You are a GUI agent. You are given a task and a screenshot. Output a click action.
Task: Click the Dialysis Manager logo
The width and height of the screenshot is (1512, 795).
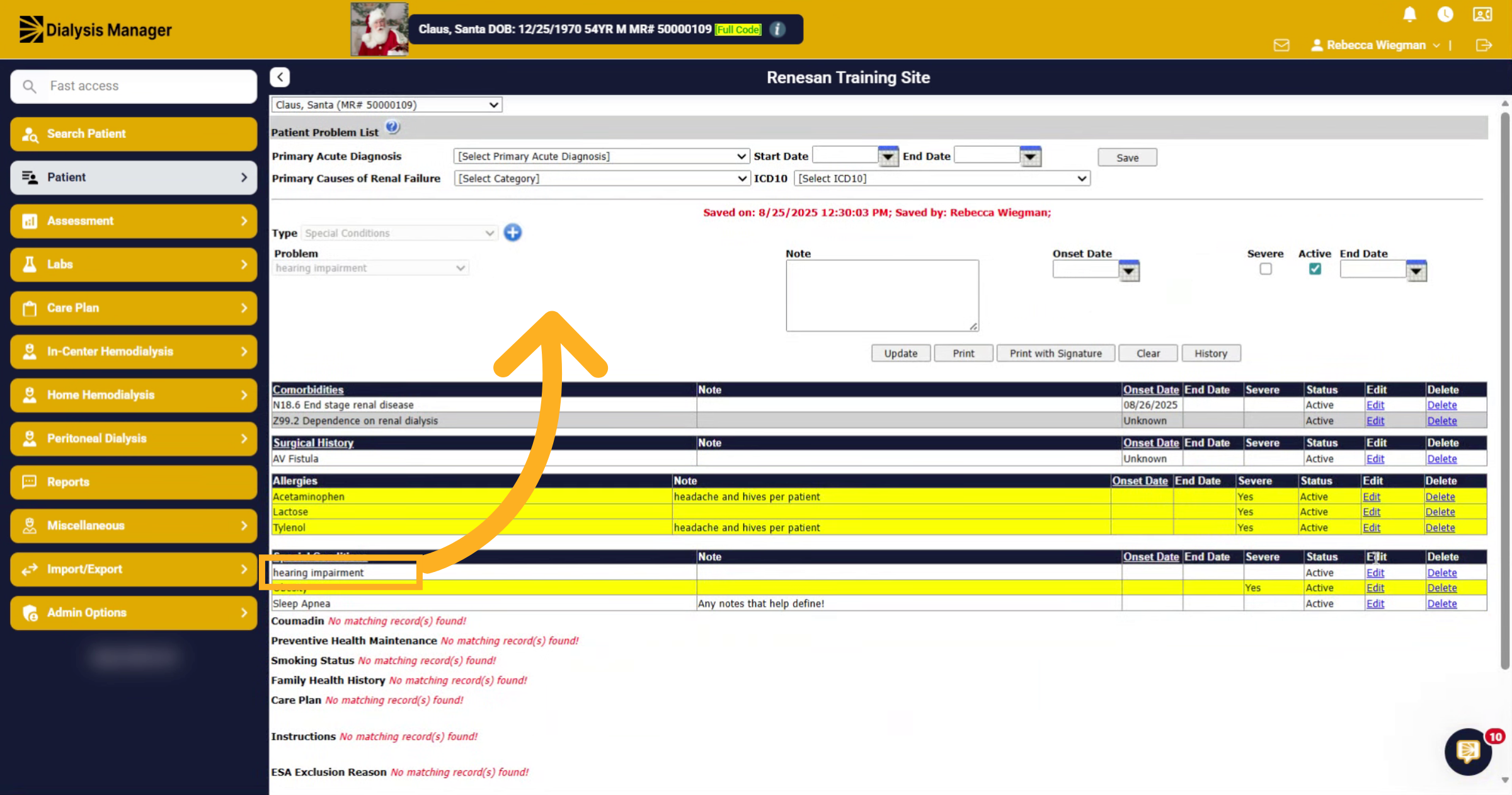[x=96, y=30]
